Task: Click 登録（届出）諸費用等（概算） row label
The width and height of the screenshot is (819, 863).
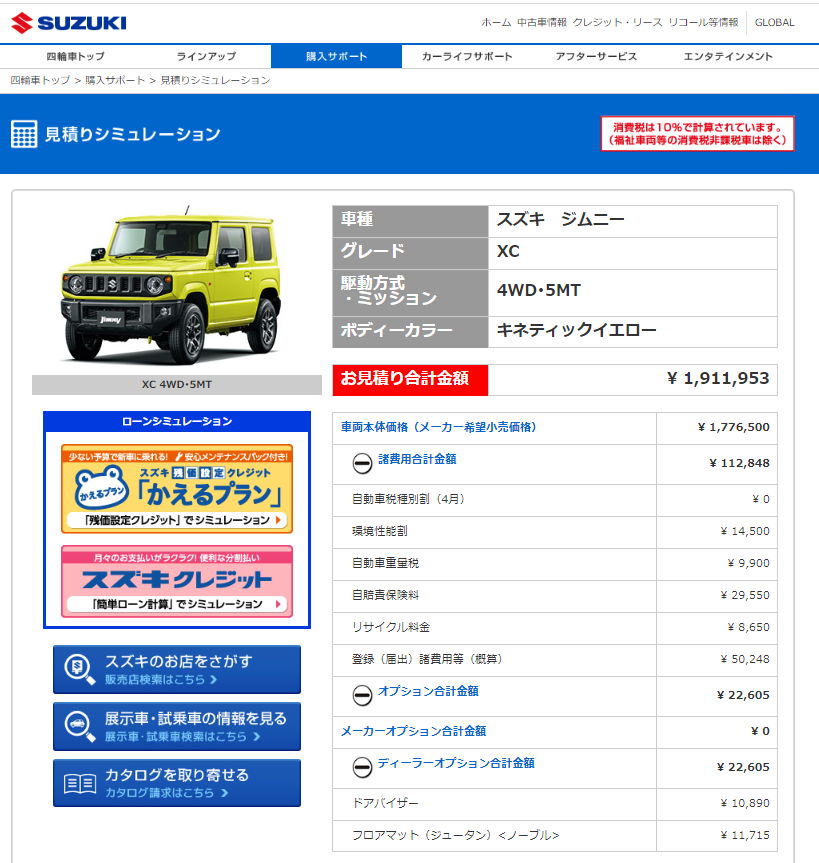Action: (x=427, y=659)
